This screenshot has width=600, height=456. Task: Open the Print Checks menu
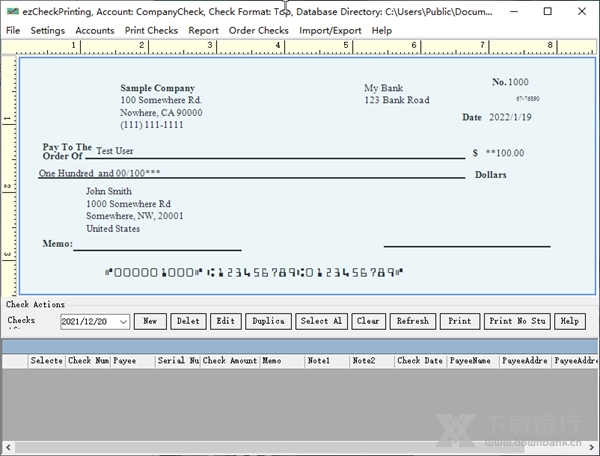[x=151, y=30]
